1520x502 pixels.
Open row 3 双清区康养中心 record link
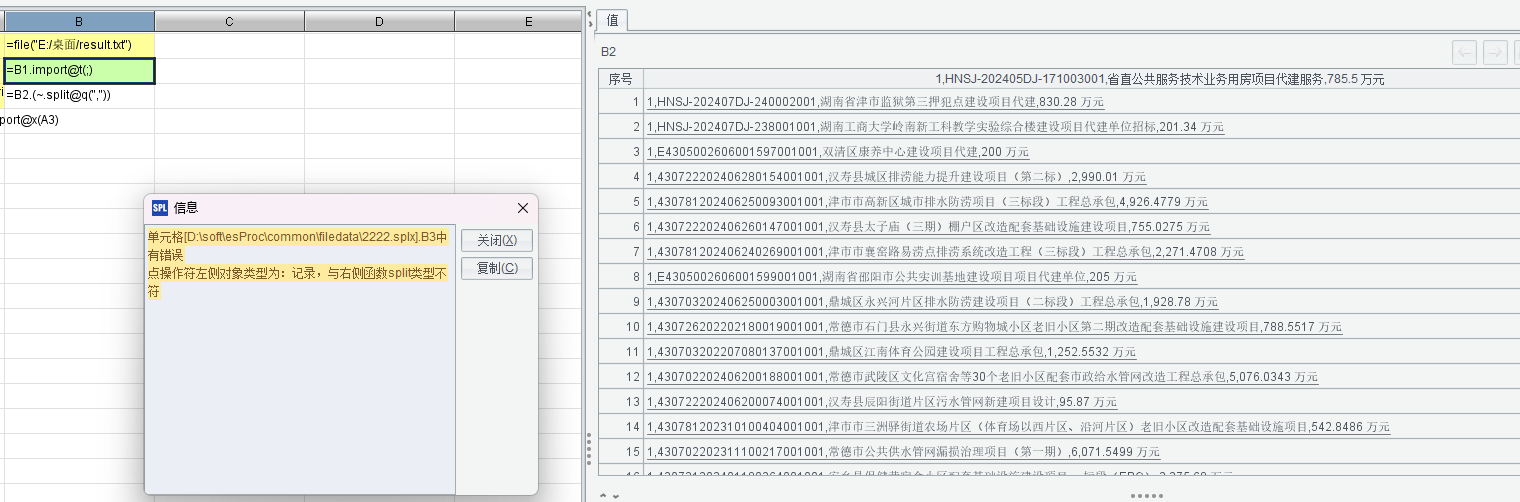coord(838,152)
